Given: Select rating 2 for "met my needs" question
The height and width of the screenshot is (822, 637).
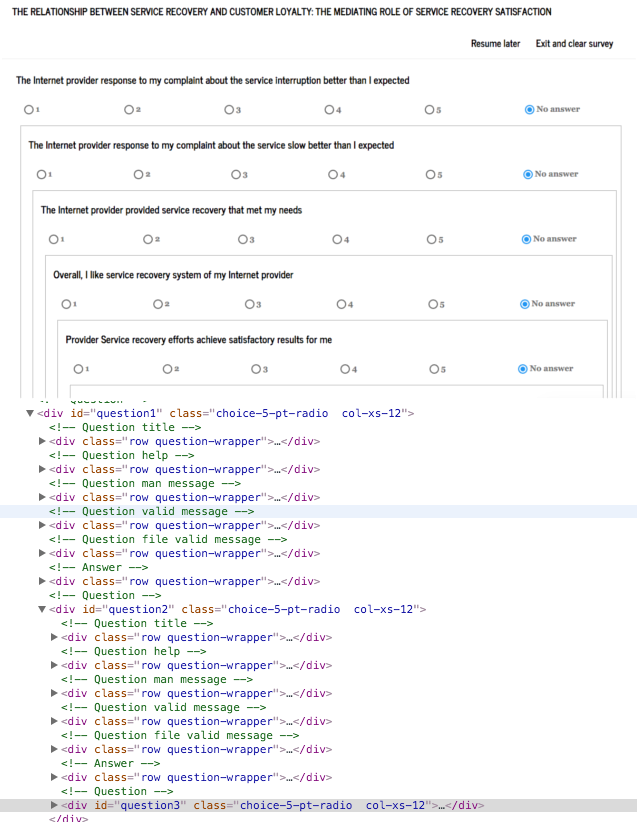Looking at the screenshot, I should click(148, 239).
